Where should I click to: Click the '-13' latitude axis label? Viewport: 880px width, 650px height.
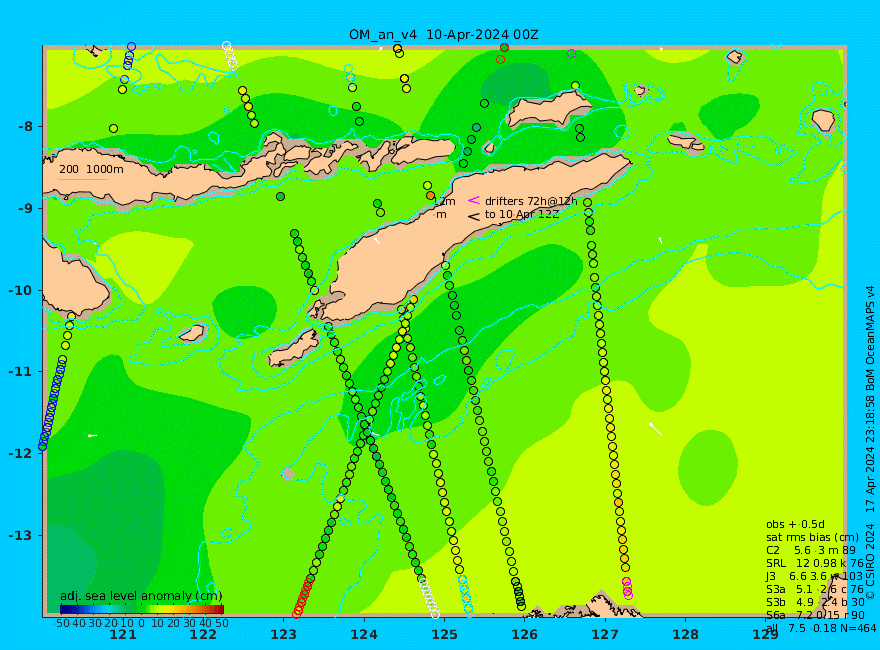click(21, 535)
